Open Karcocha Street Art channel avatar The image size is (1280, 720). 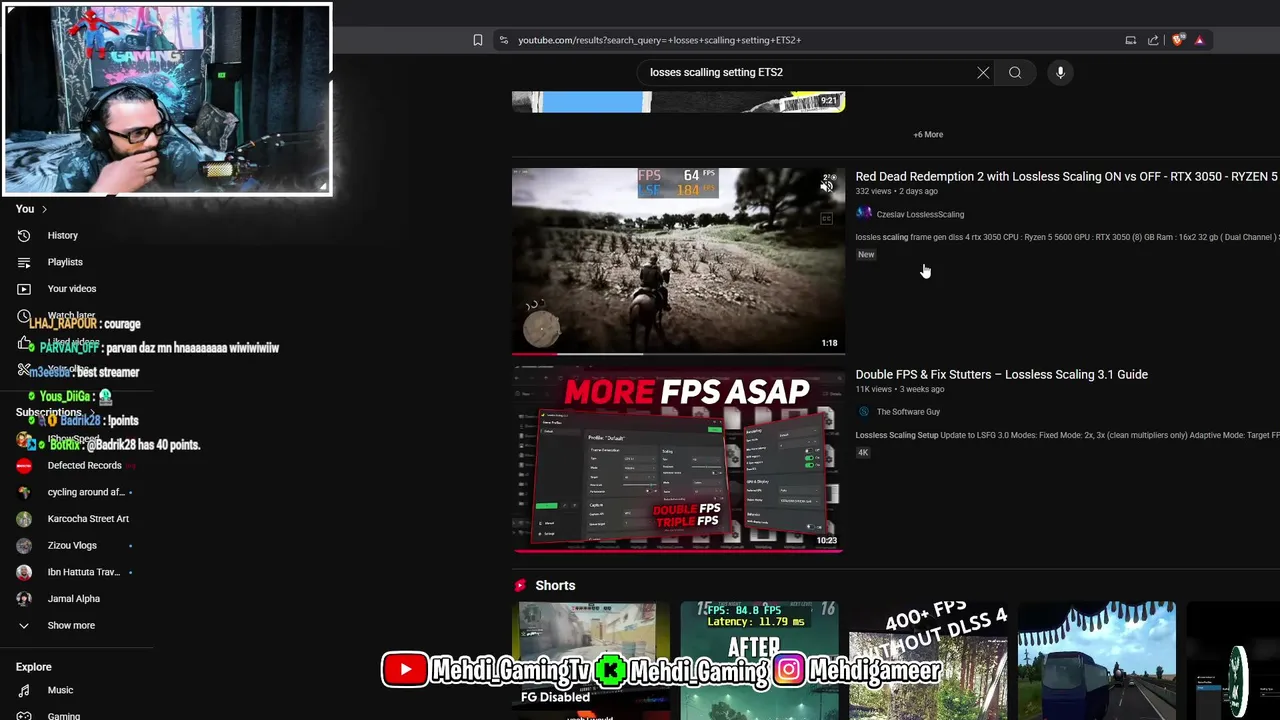pos(24,519)
